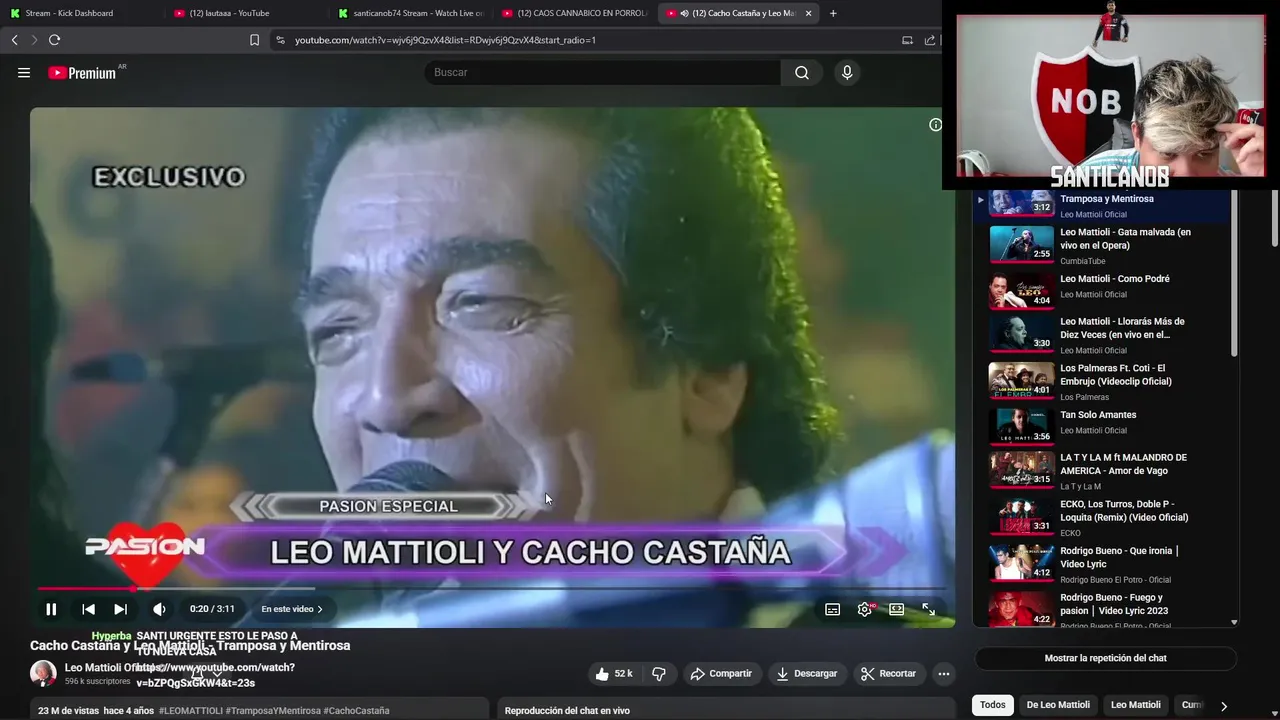Viewport: 1280px width, 720px height.
Task: Click the #CachoCastaña hashtag
Action: [x=357, y=711]
